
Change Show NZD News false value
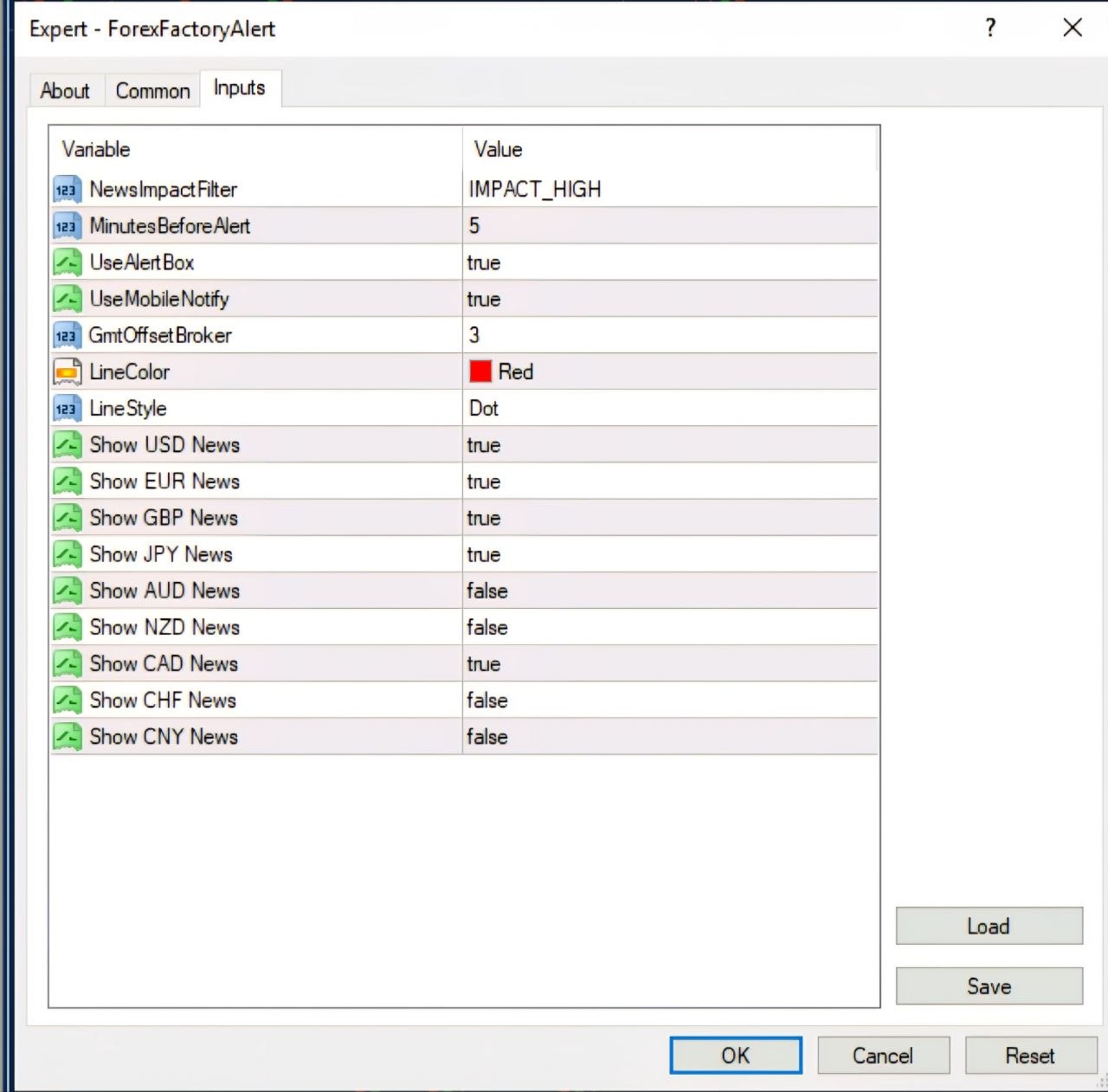(670, 627)
